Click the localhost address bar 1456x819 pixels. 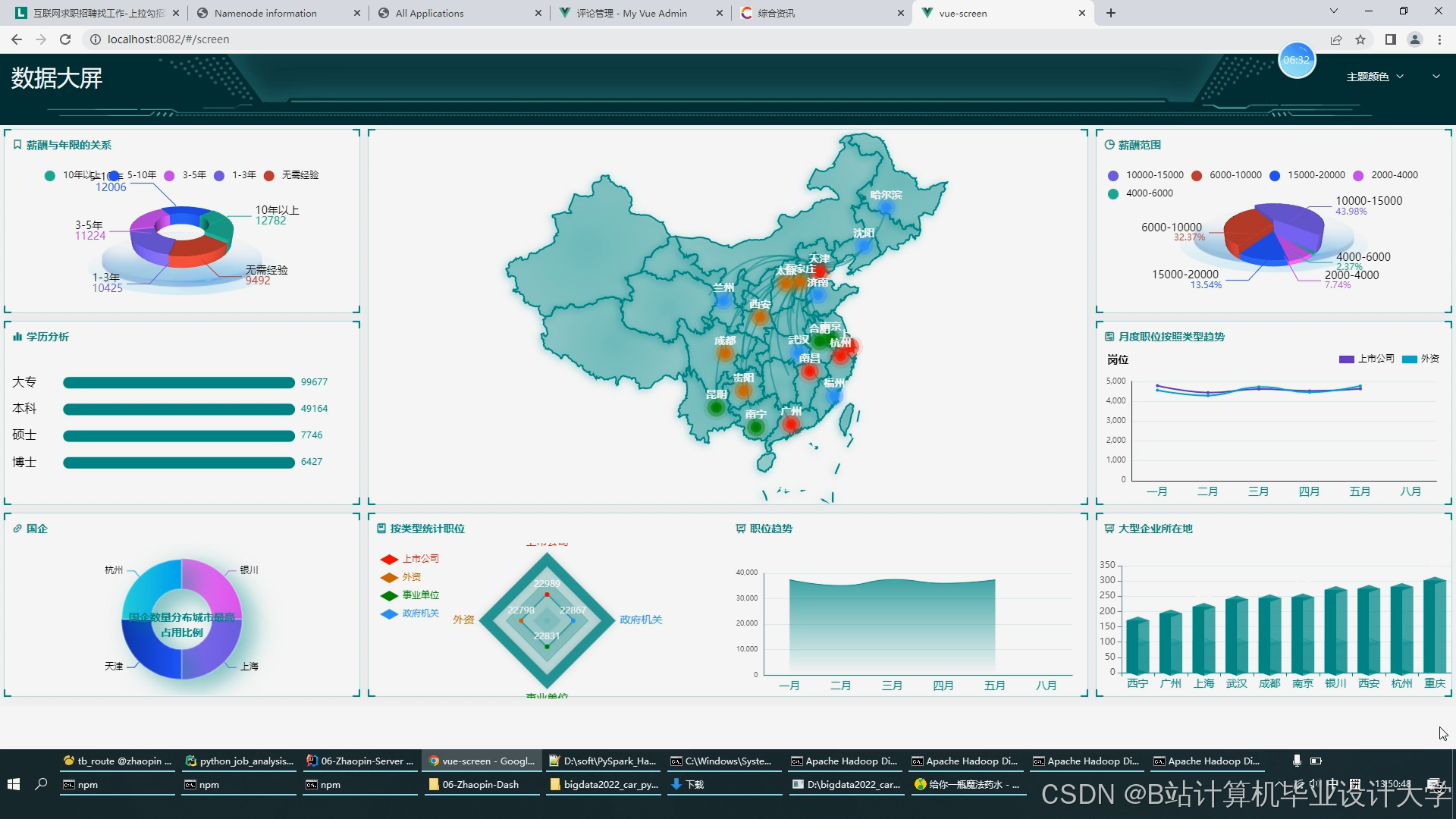[x=168, y=39]
